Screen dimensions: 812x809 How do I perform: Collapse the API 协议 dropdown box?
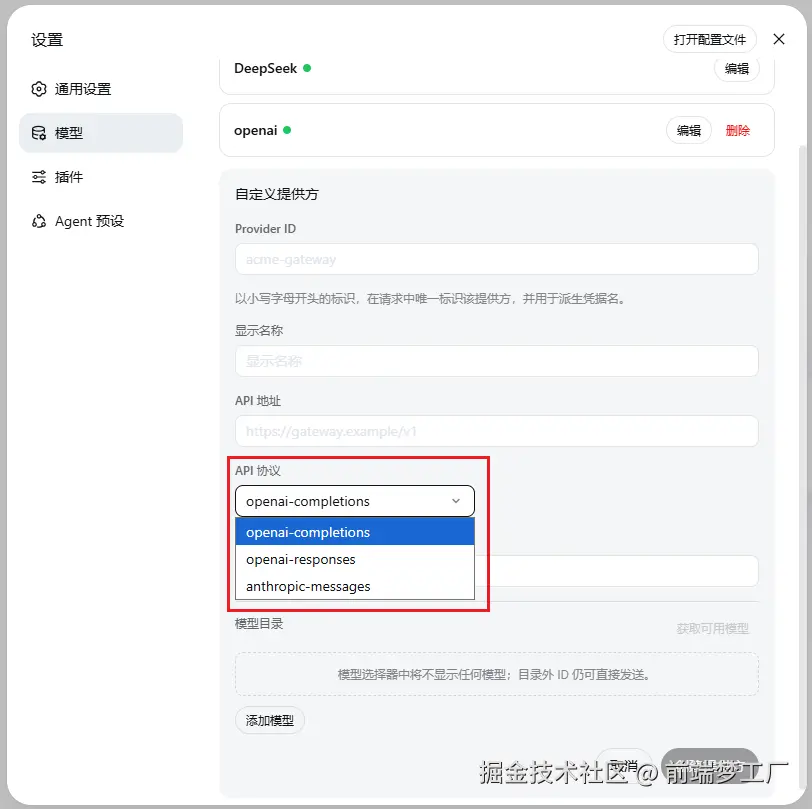pos(355,501)
